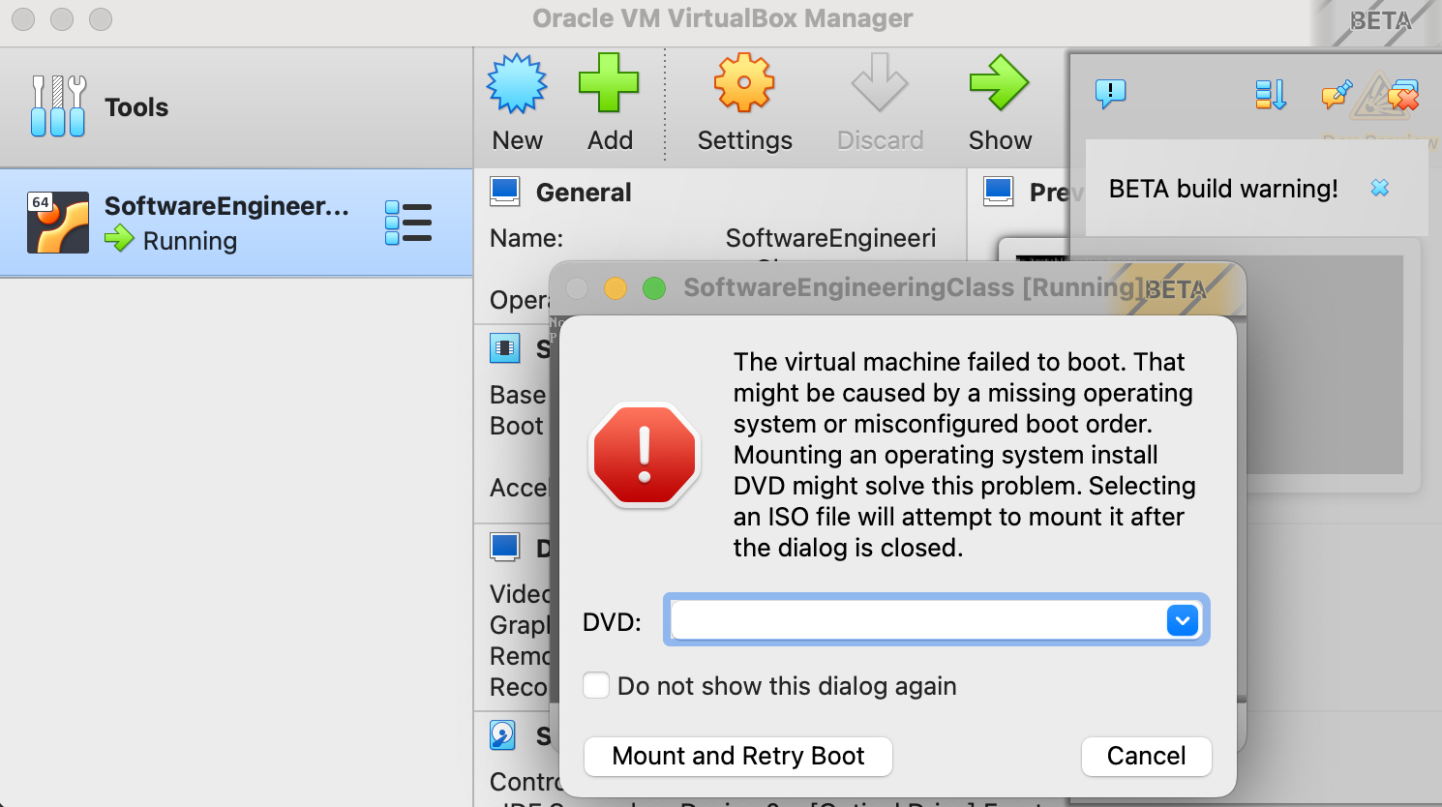Click the SoftwareEngineer VM 64-bit OS icon

[58, 222]
